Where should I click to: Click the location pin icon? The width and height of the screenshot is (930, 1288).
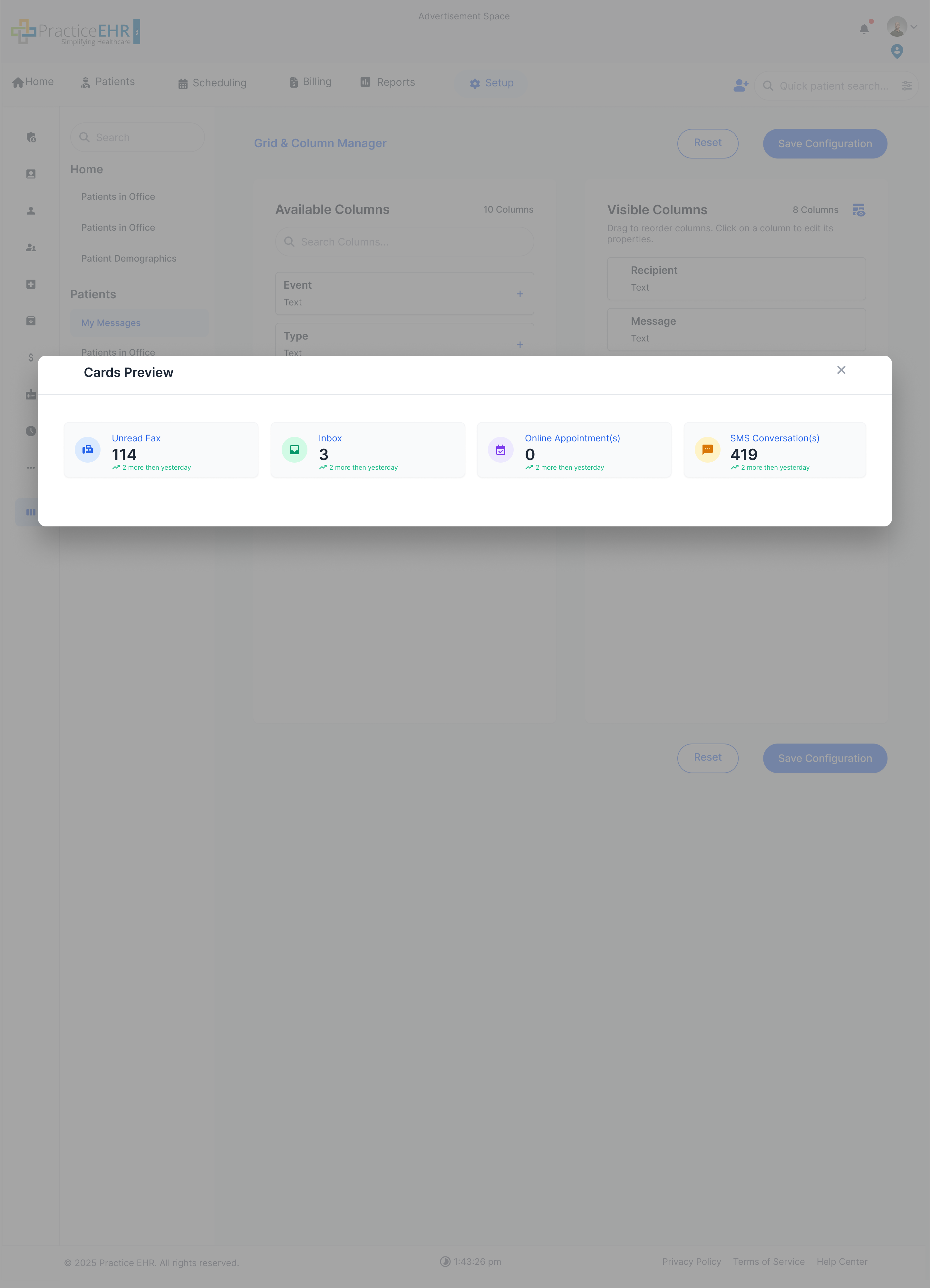(896, 52)
